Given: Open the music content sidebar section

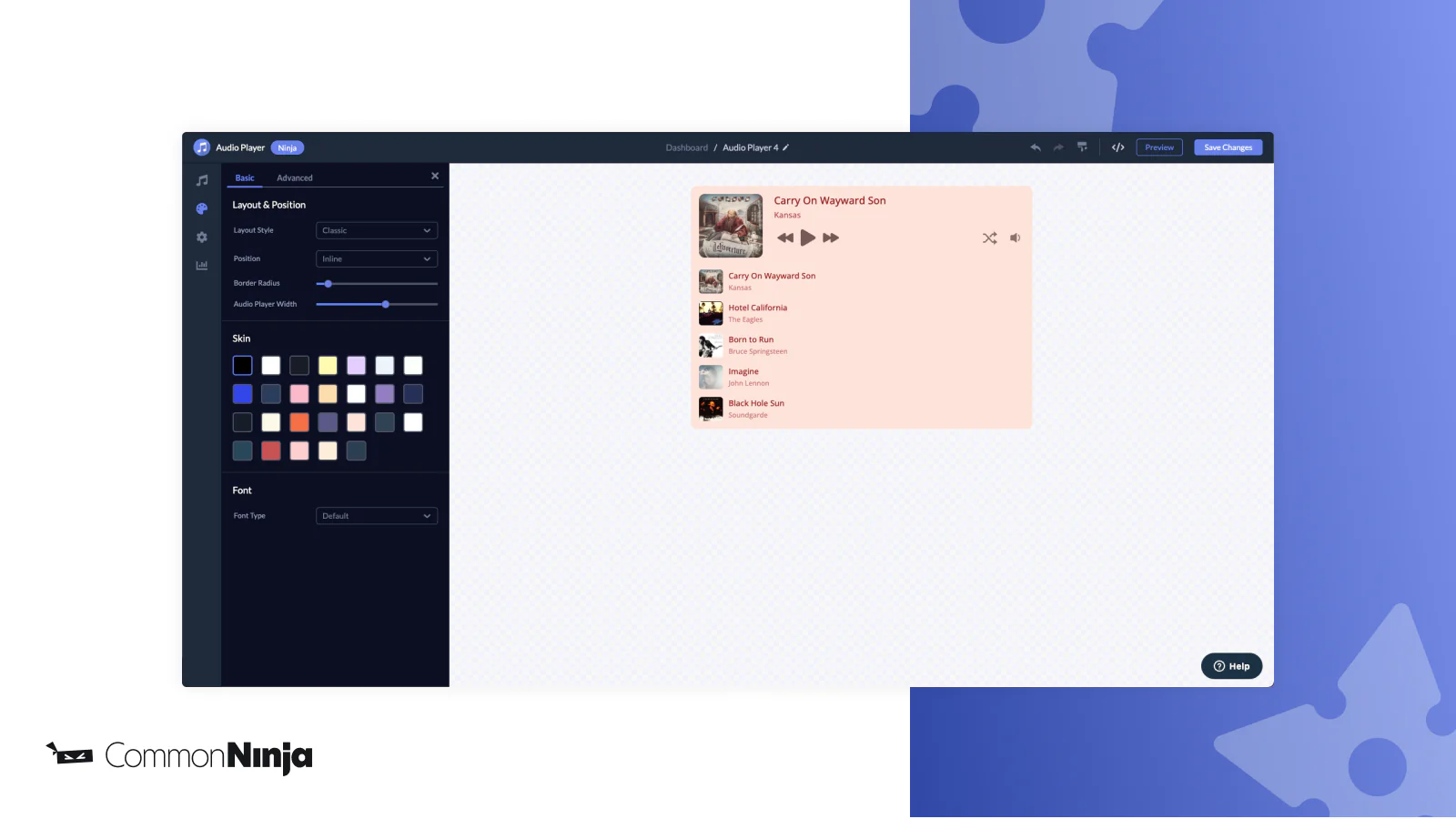Looking at the screenshot, I should tap(202, 180).
